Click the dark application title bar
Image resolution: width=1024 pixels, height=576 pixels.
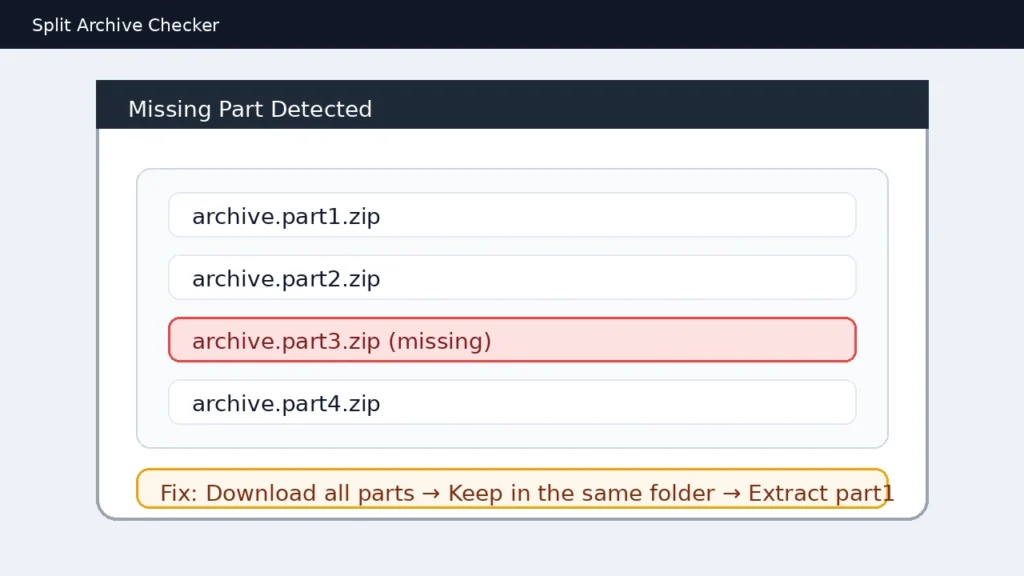click(x=512, y=24)
